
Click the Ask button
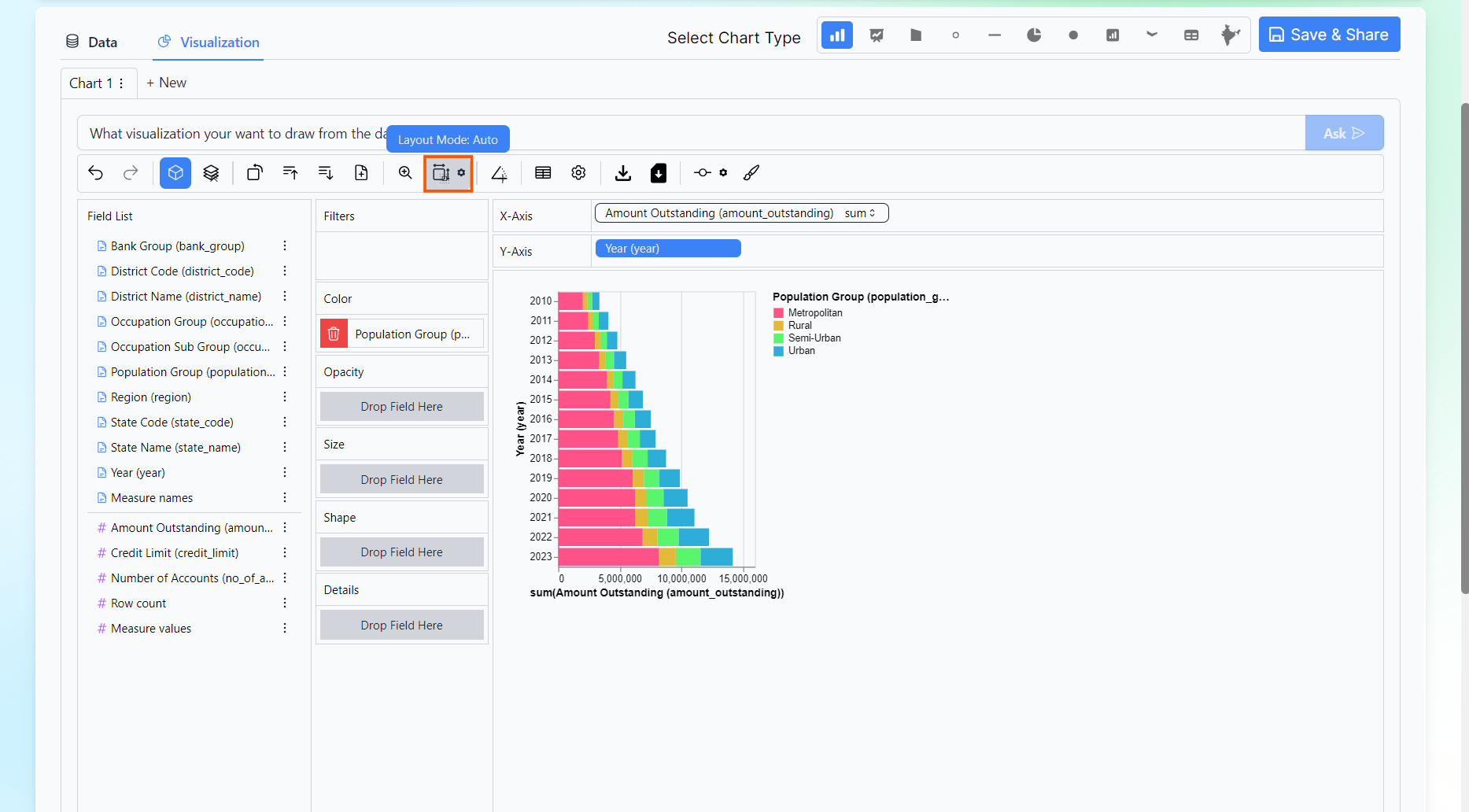tap(1343, 134)
